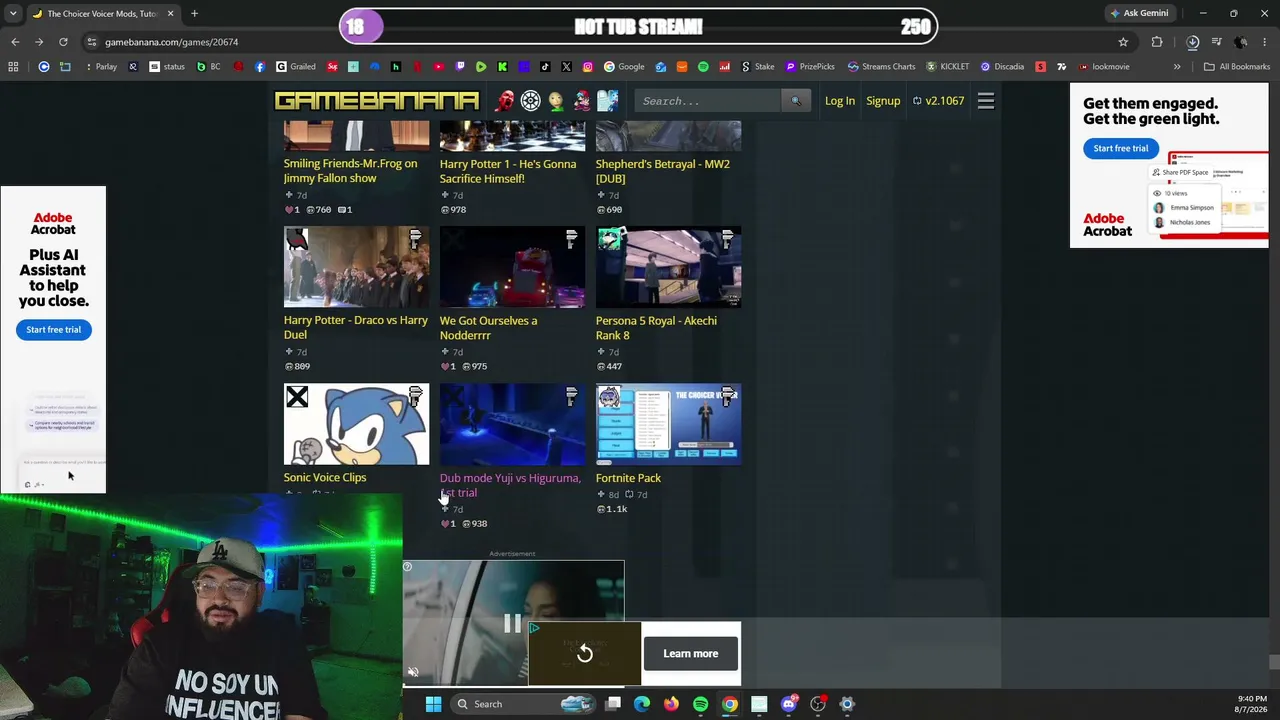Open Firefox from taskbar

[x=671, y=704]
